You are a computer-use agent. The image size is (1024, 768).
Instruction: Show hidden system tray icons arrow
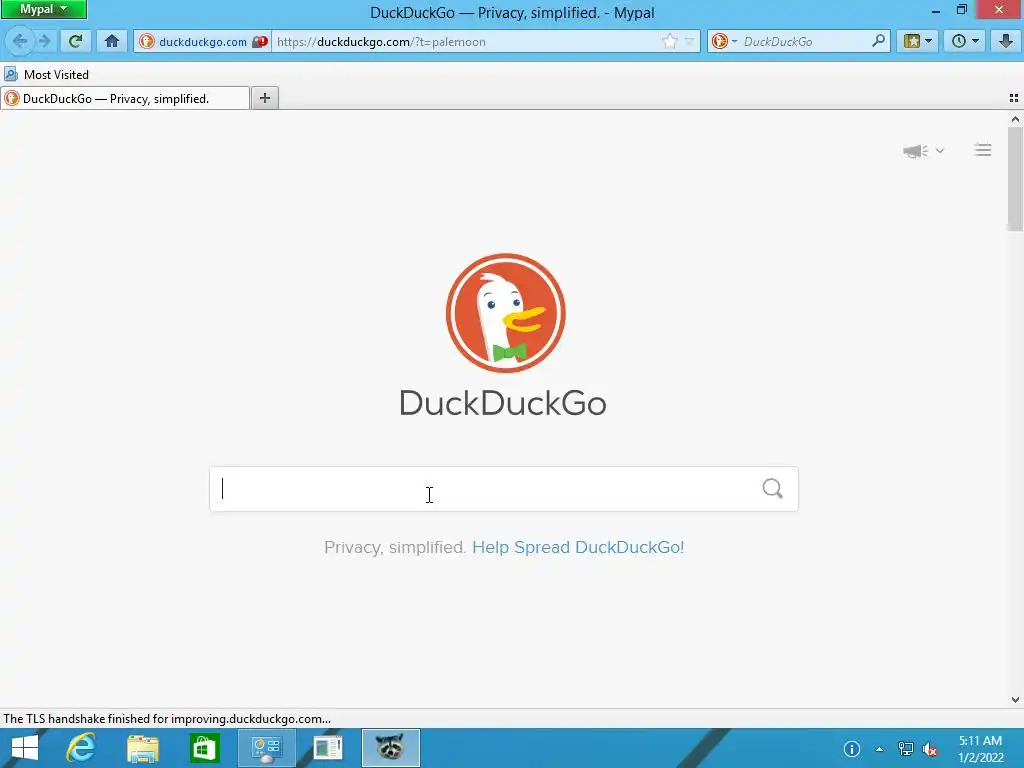click(879, 749)
